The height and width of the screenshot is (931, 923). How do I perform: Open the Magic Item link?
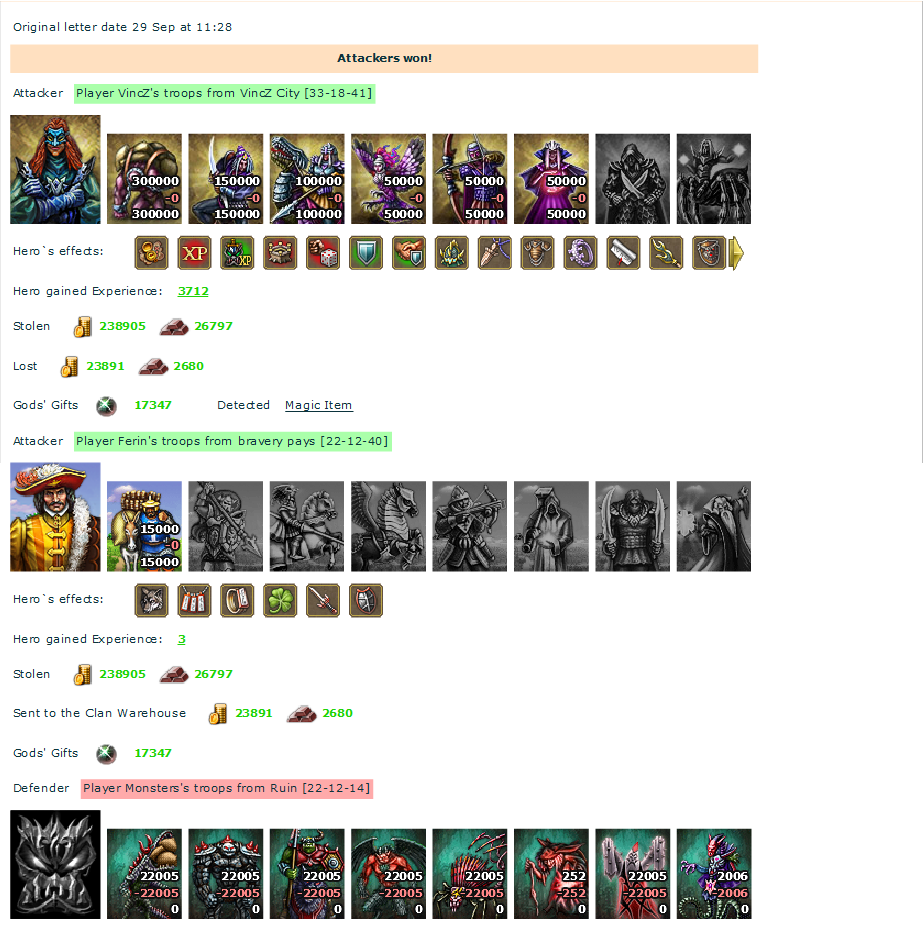click(x=319, y=405)
